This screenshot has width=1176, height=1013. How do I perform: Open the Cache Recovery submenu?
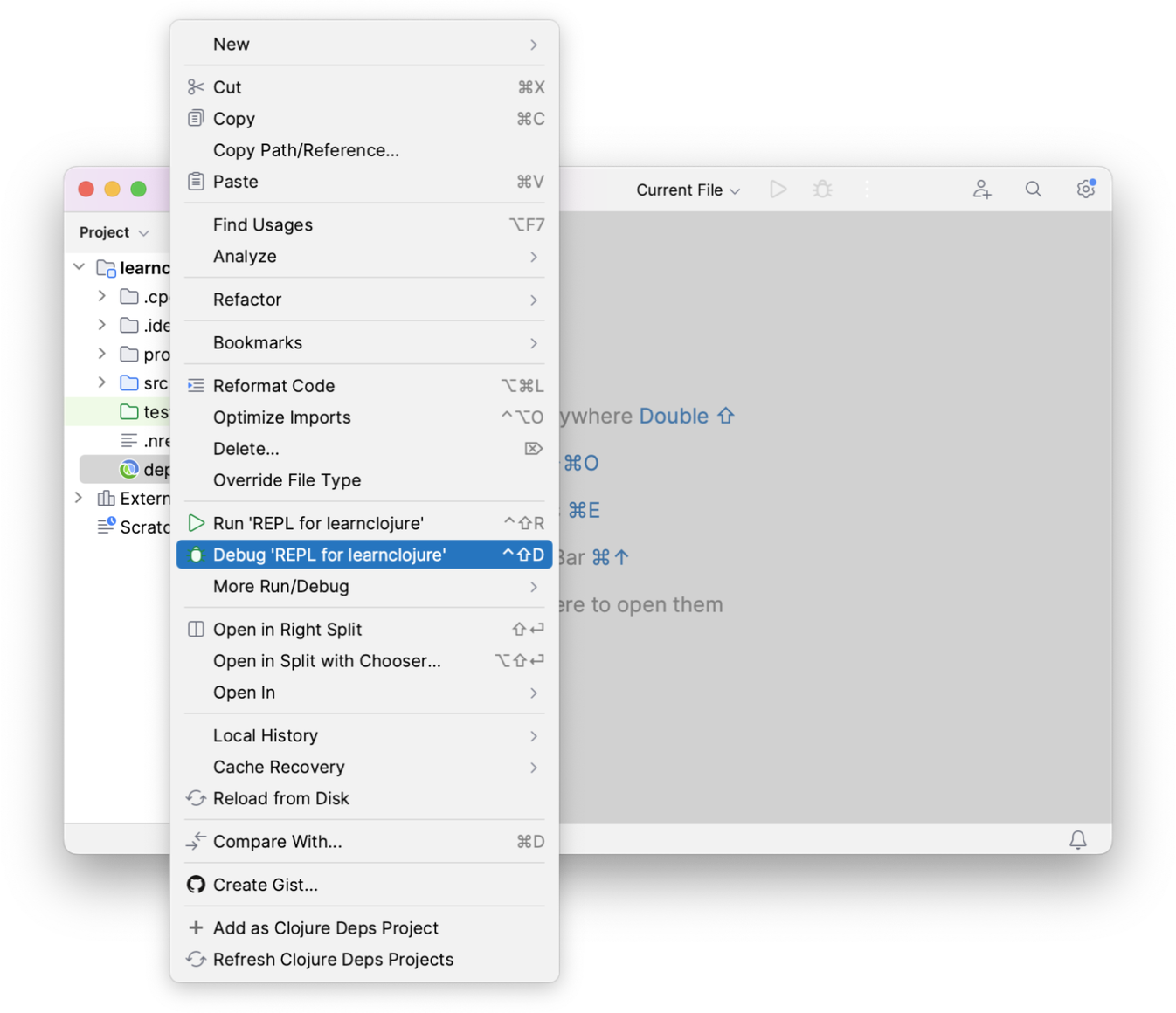pos(364,768)
